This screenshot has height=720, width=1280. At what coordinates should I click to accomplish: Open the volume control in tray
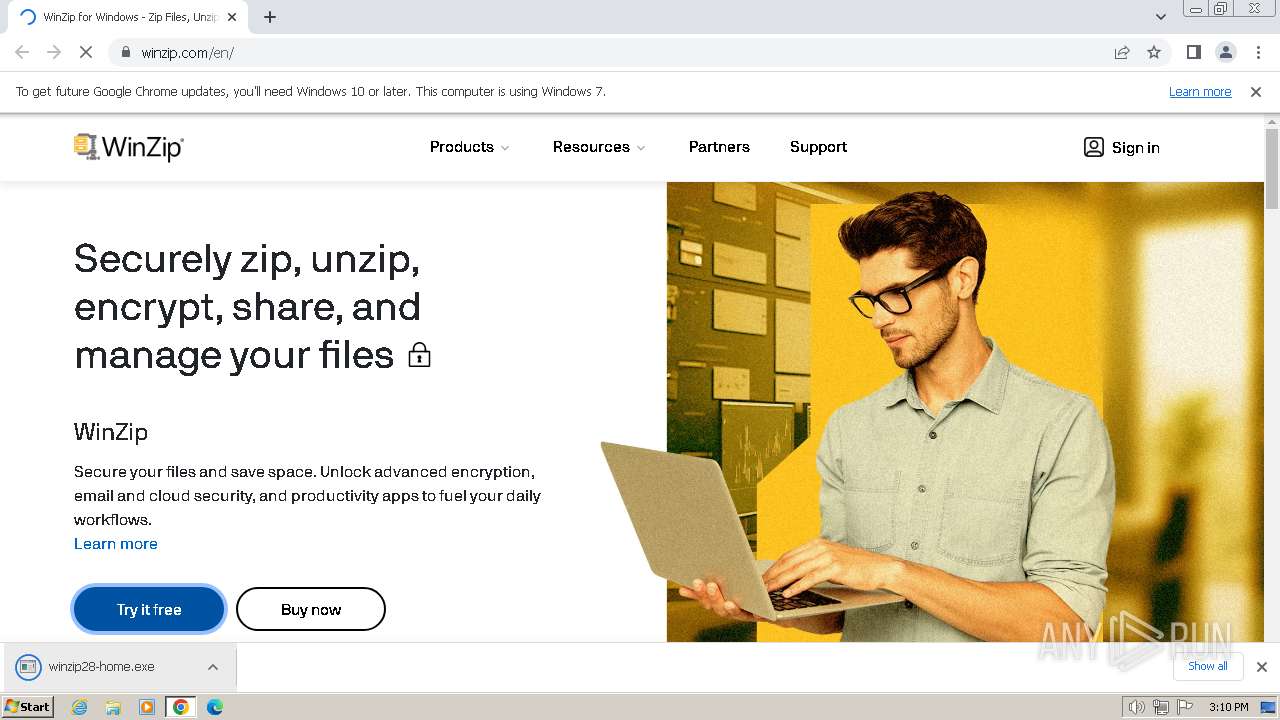click(1136, 707)
